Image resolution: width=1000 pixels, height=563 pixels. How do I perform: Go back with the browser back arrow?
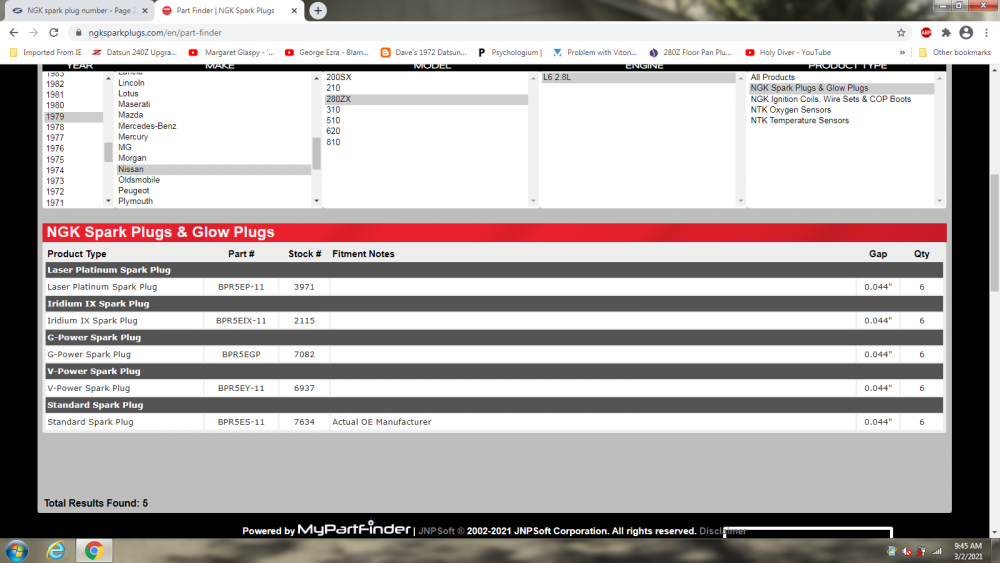point(14,33)
